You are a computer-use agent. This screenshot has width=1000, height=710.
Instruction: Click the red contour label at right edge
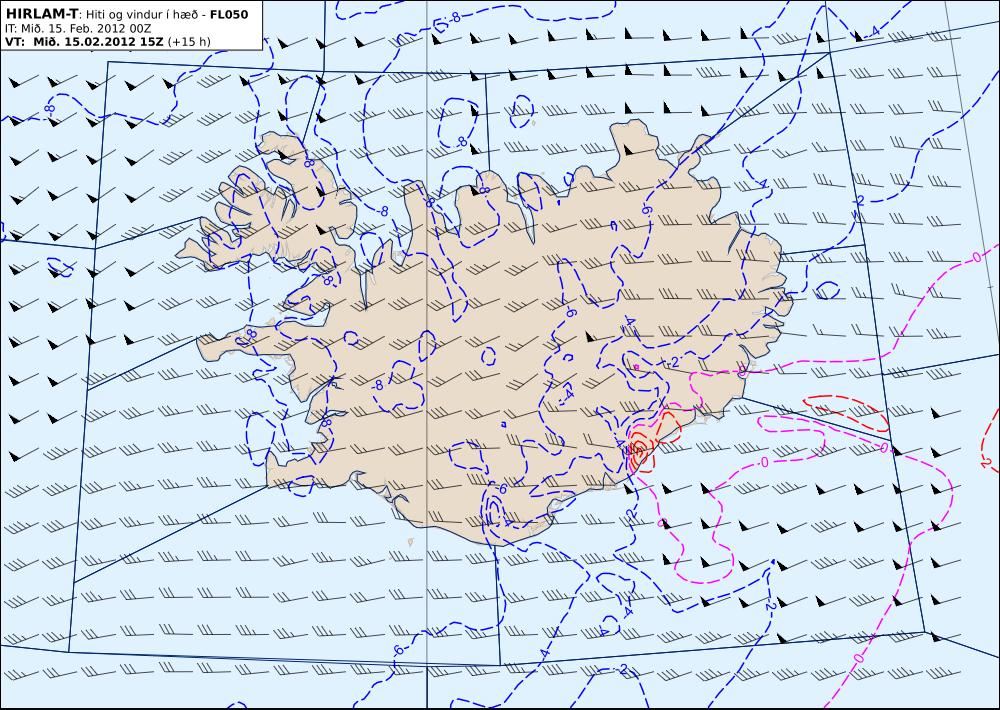point(987,463)
